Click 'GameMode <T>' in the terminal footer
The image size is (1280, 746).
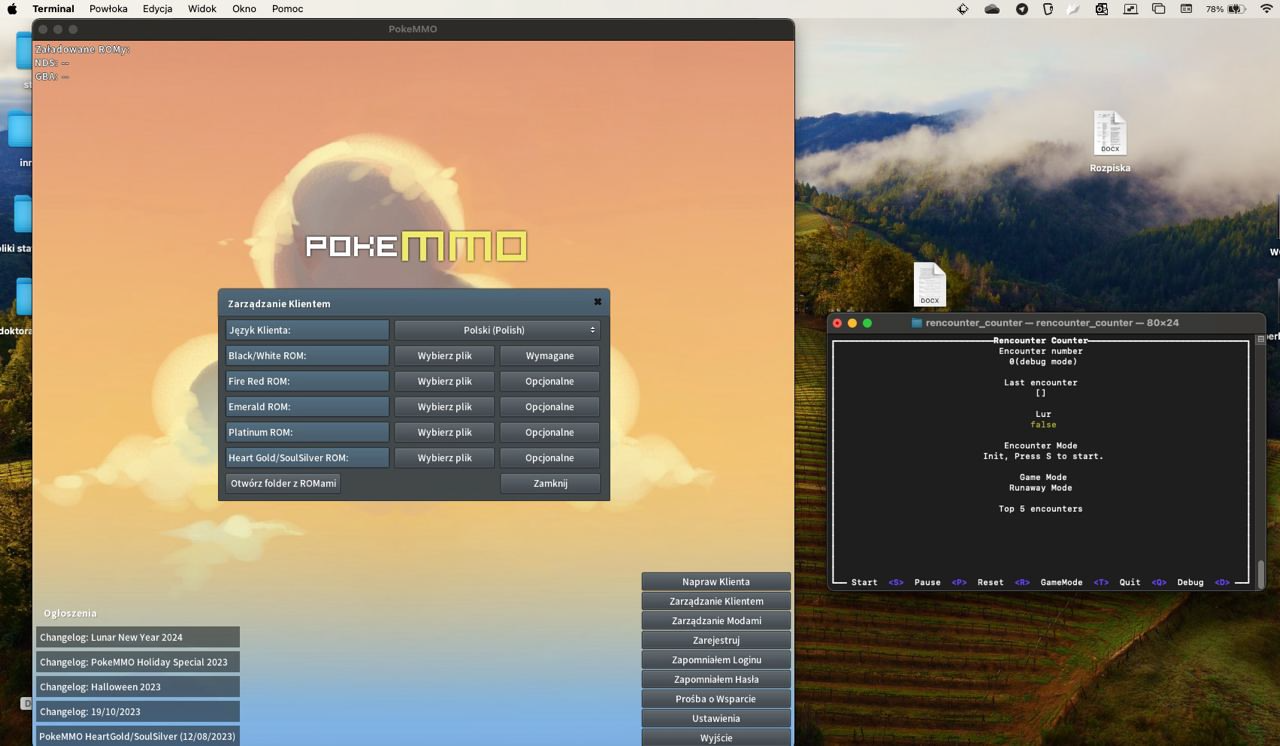[1074, 582]
